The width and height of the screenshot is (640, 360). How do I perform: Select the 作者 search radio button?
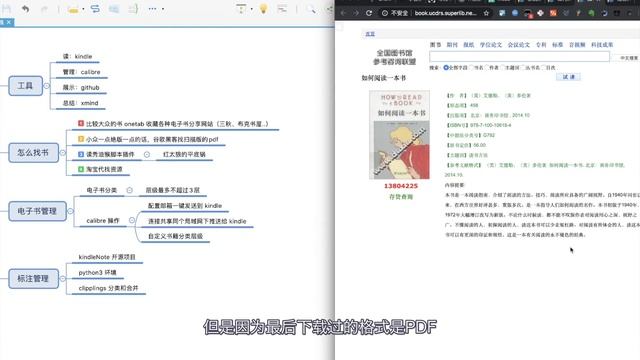click(x=487, y=67)
